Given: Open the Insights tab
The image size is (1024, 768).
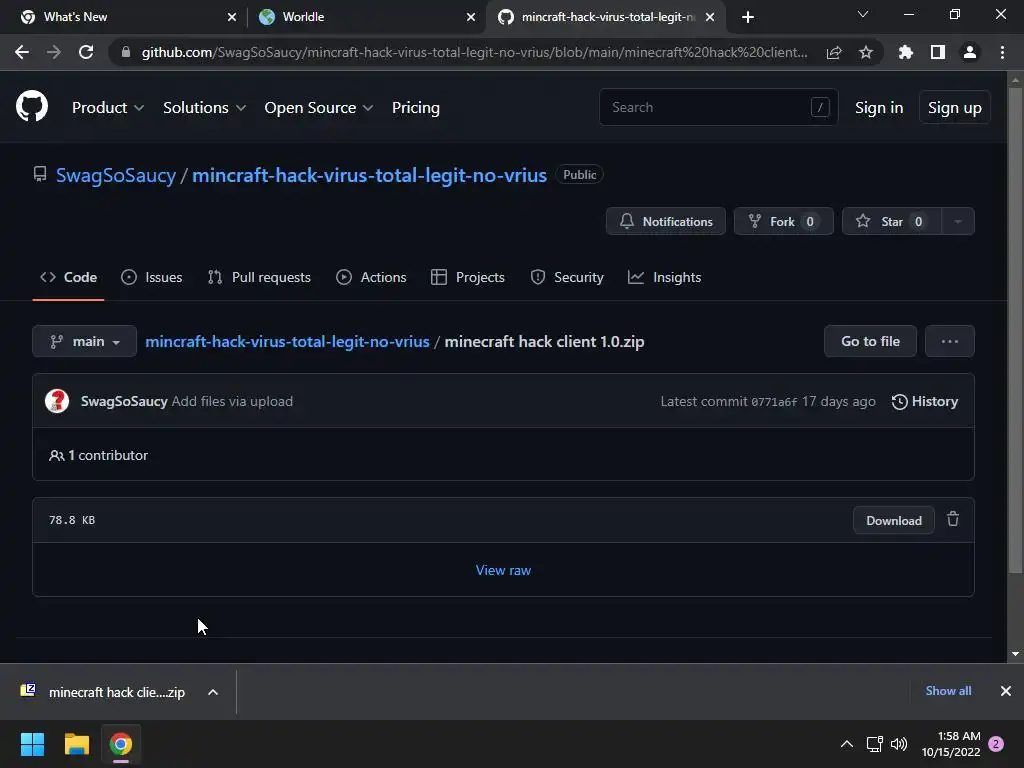Looking at the screenshot, I should coord(664,277).
